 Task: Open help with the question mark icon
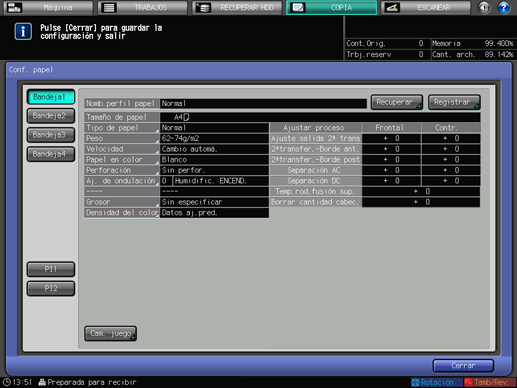click(x=504, y=7)
